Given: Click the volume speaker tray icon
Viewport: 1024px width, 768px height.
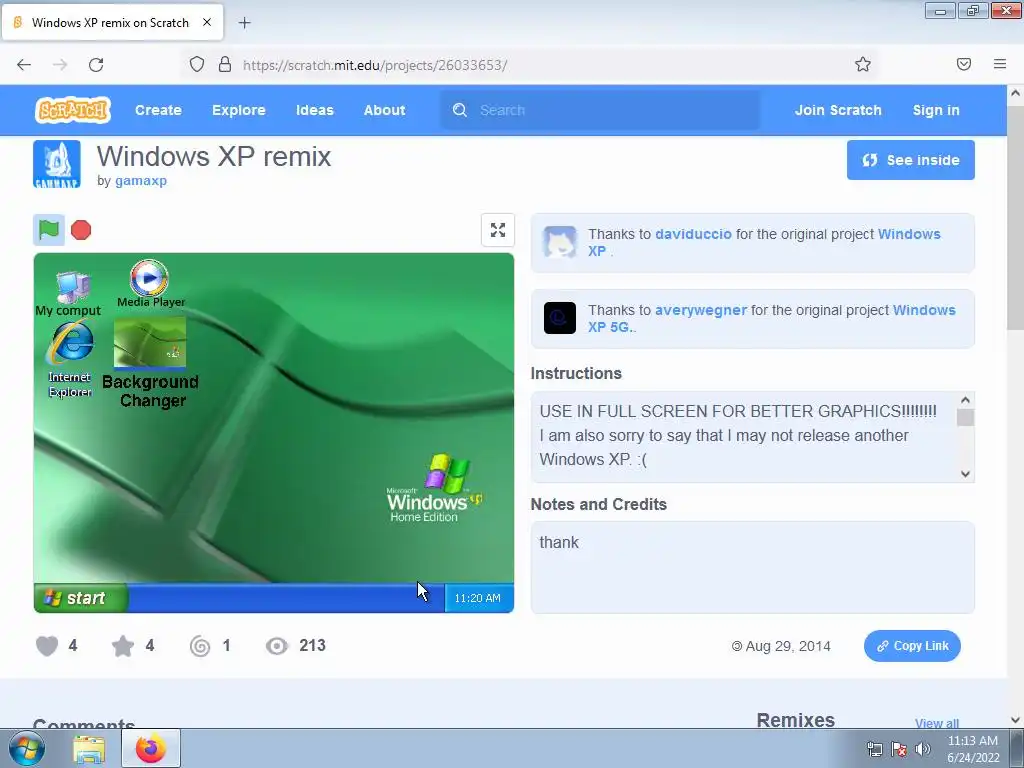Looking at the screenshot, I should tap(923, 749).
